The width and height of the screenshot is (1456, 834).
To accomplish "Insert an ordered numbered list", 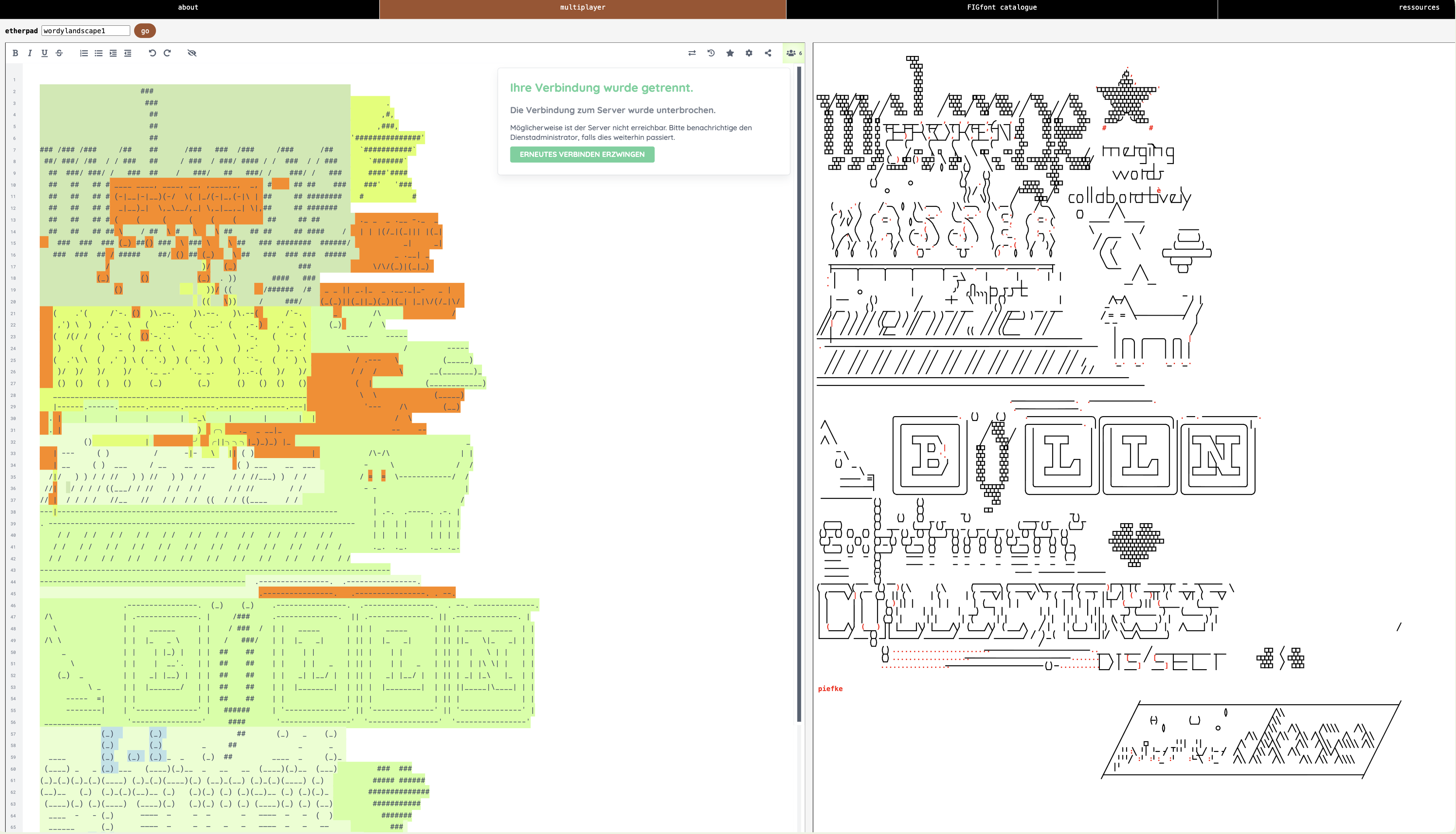I will point(83,53).
